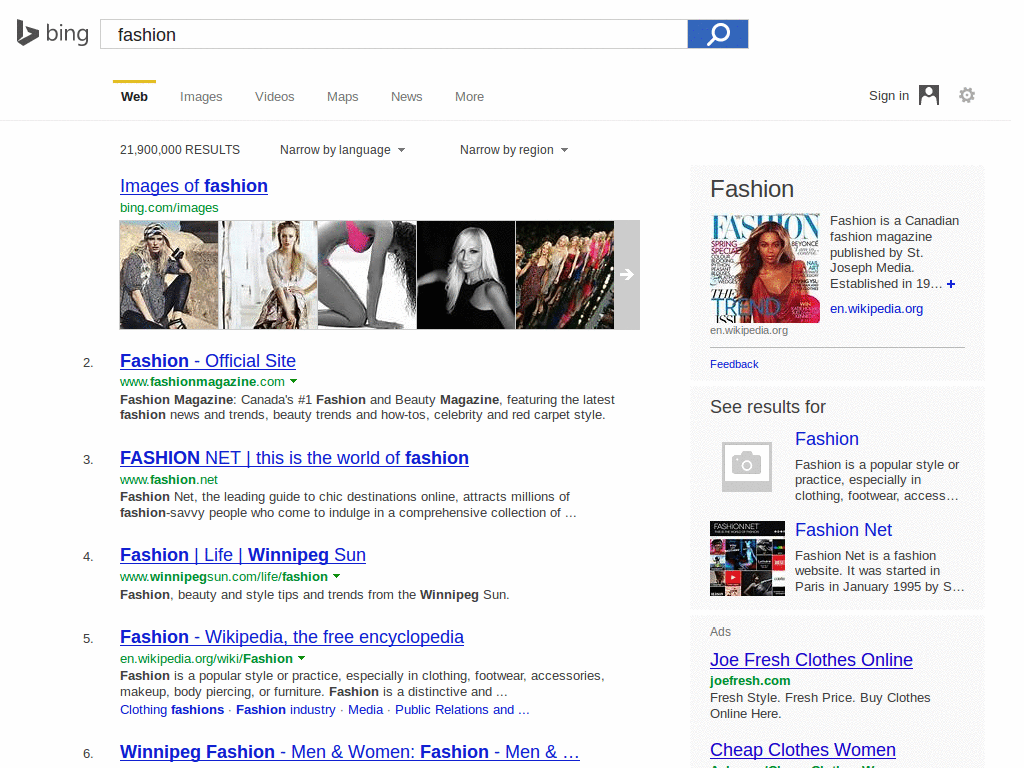
Task: Open the Joe Fresh Clothes Online ad
Action: click(811, 660)
